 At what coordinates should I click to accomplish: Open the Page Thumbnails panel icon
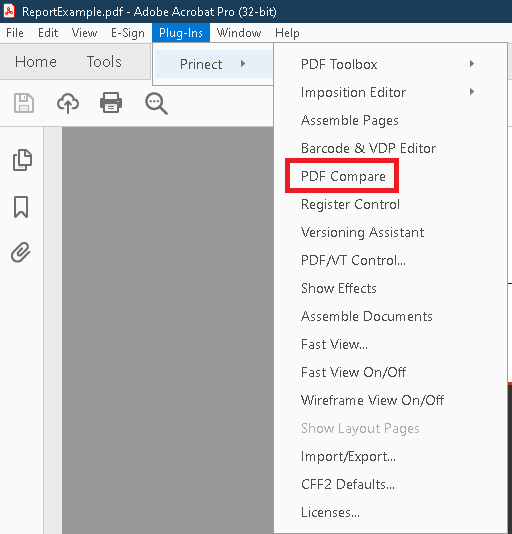coord(22,160)
